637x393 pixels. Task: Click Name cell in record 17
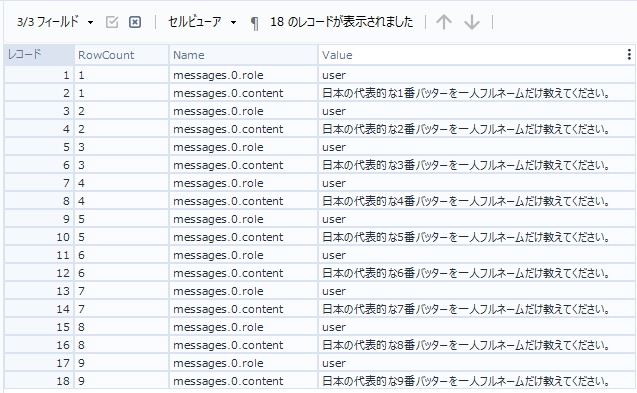coord(243,363)
